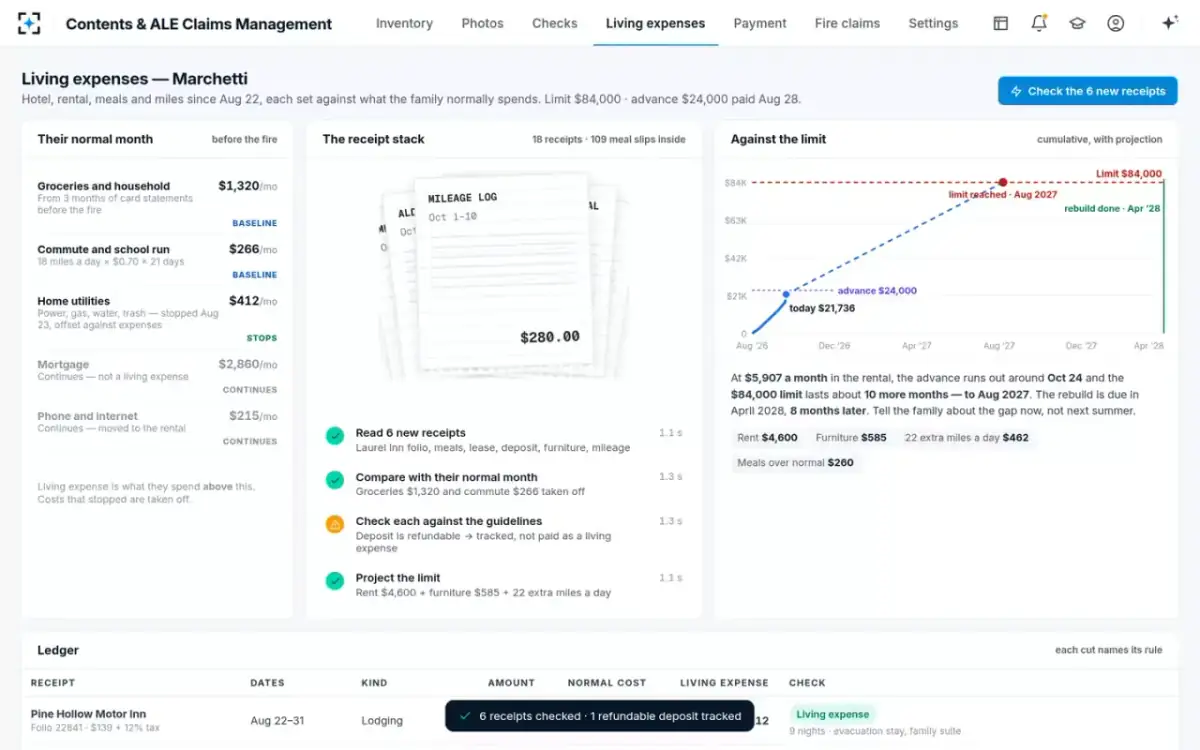Image resolution: width=1200 pixels, height=750 pixels.
Task: Switch to the Payment tab
Action: click(x=760, y=23)
